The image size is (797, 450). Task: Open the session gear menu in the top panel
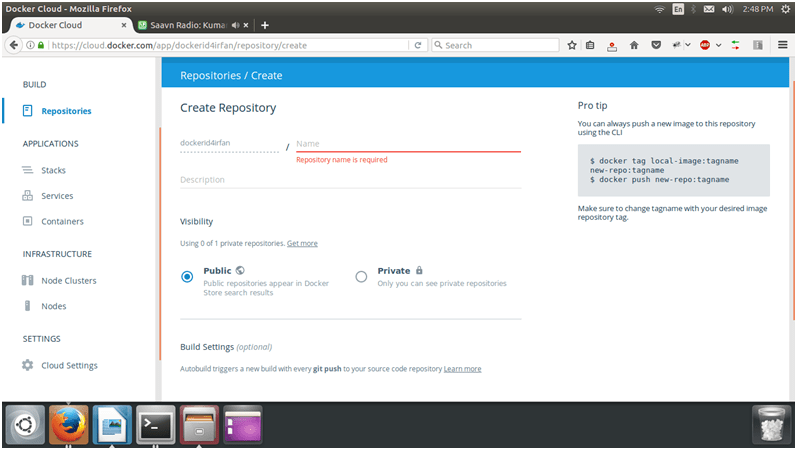[x=785, y=9]
